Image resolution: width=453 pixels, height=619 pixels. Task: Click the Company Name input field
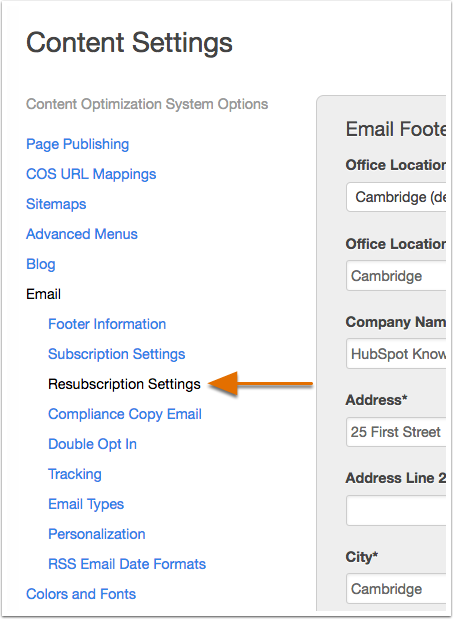click(x=396, y=354)
